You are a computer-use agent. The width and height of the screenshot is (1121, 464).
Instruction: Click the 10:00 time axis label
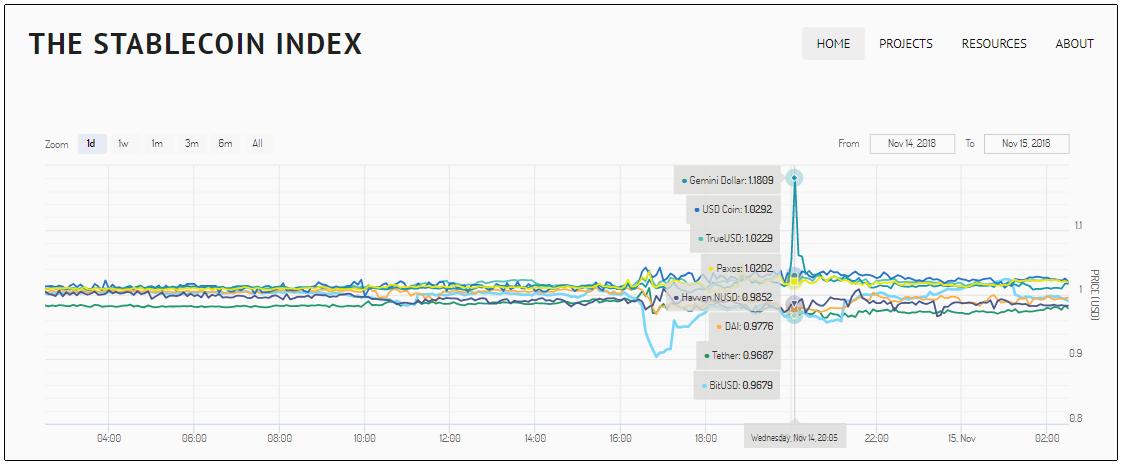(365, 438)
